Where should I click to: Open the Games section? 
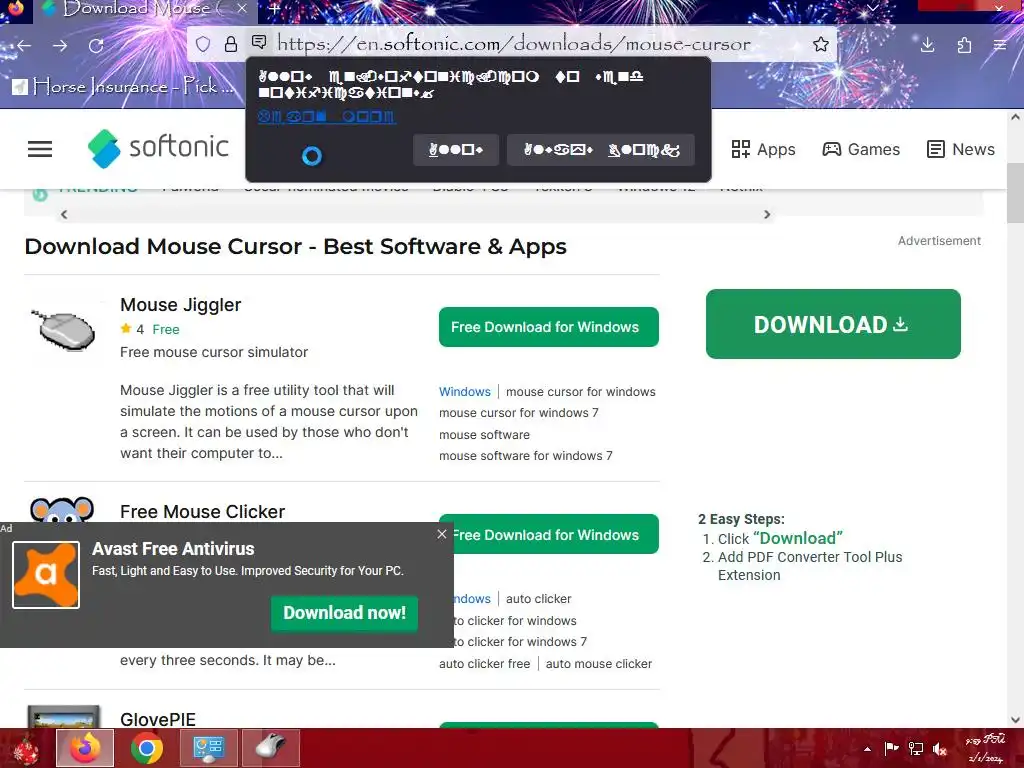[861, 150]
